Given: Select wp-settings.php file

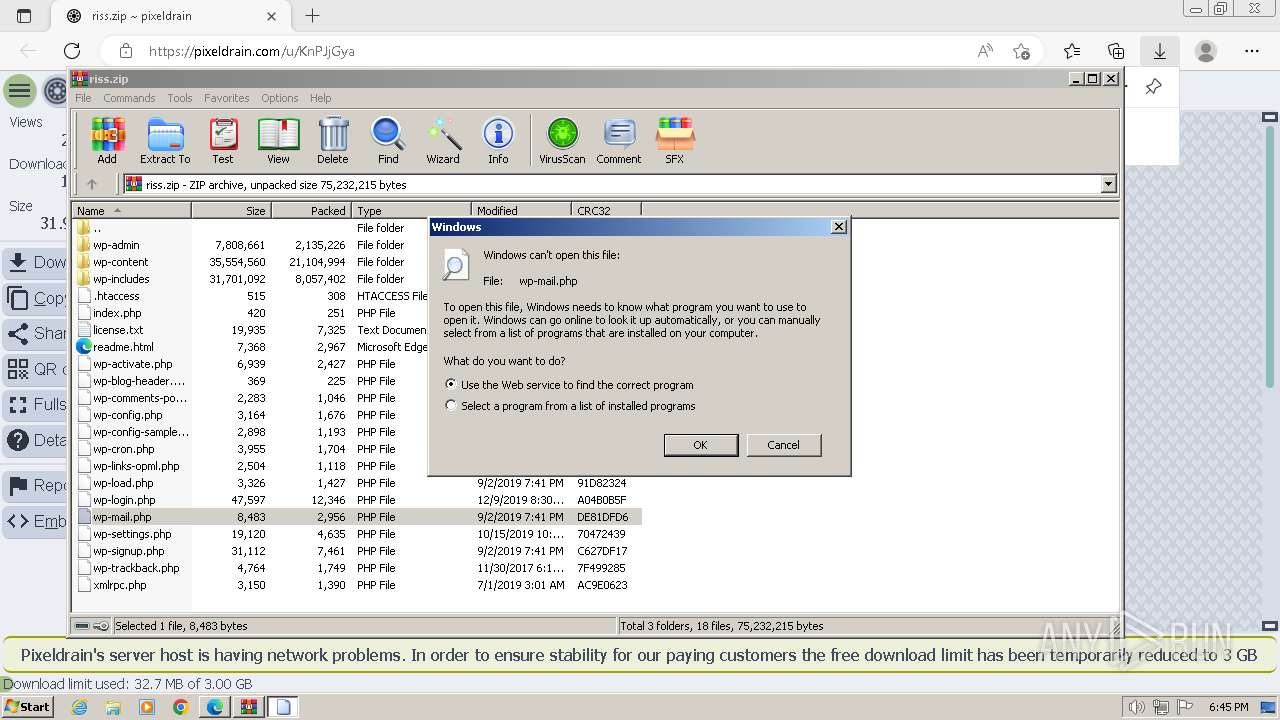Looking at the screenshot, I should coord(132,534).
